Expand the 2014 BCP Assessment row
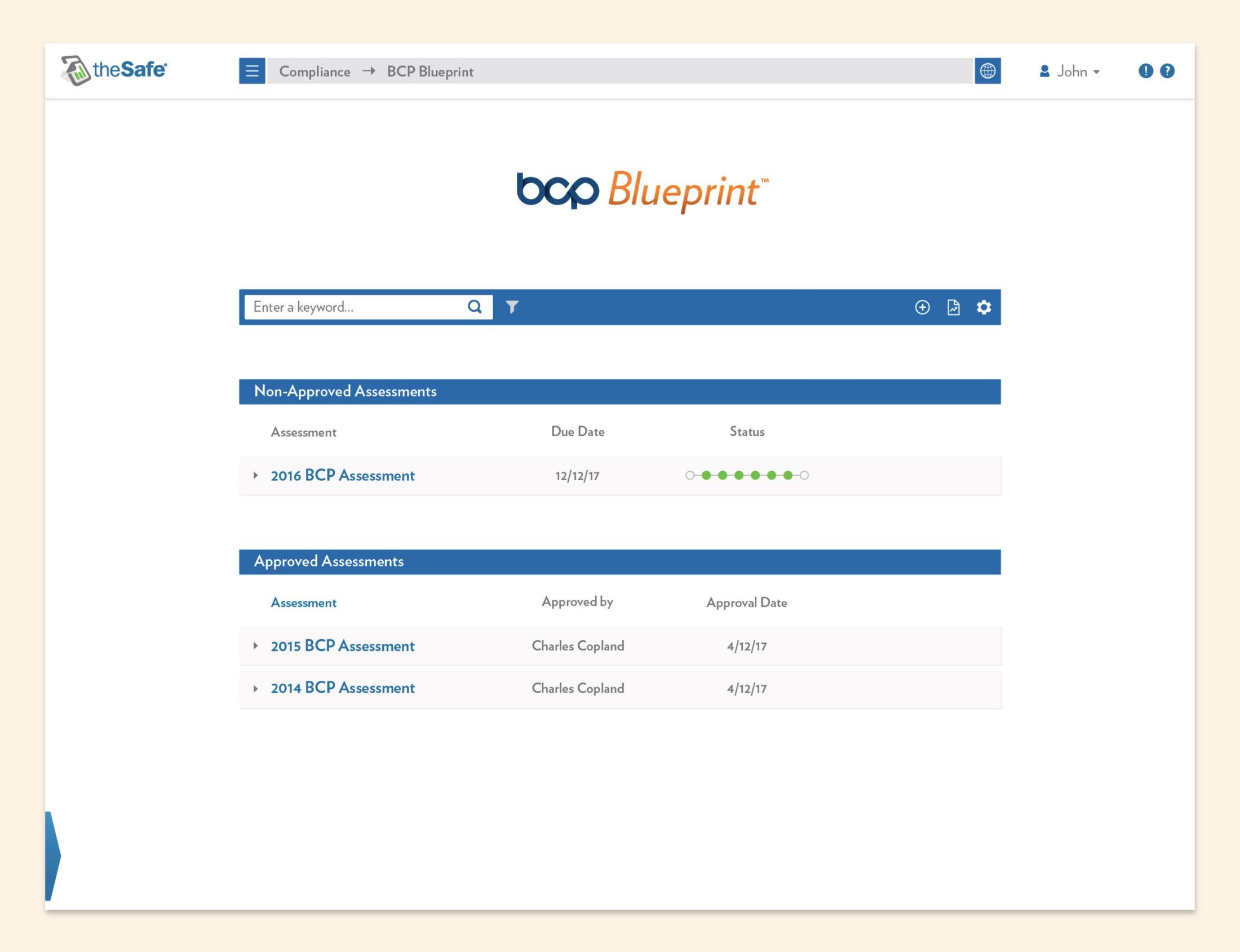 click(255, 688)
